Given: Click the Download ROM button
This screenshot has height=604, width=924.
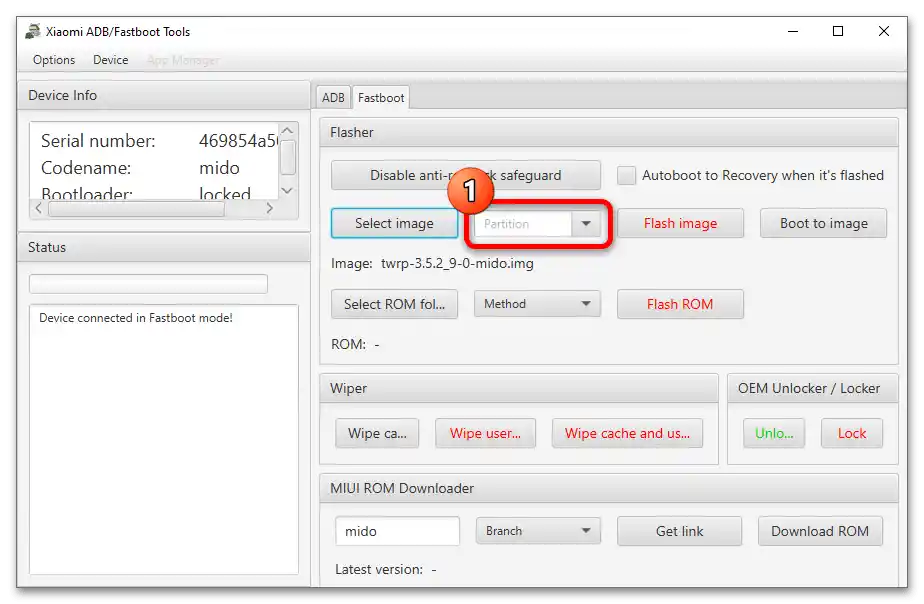Looking at the screenshot, I should coord(820,531).
